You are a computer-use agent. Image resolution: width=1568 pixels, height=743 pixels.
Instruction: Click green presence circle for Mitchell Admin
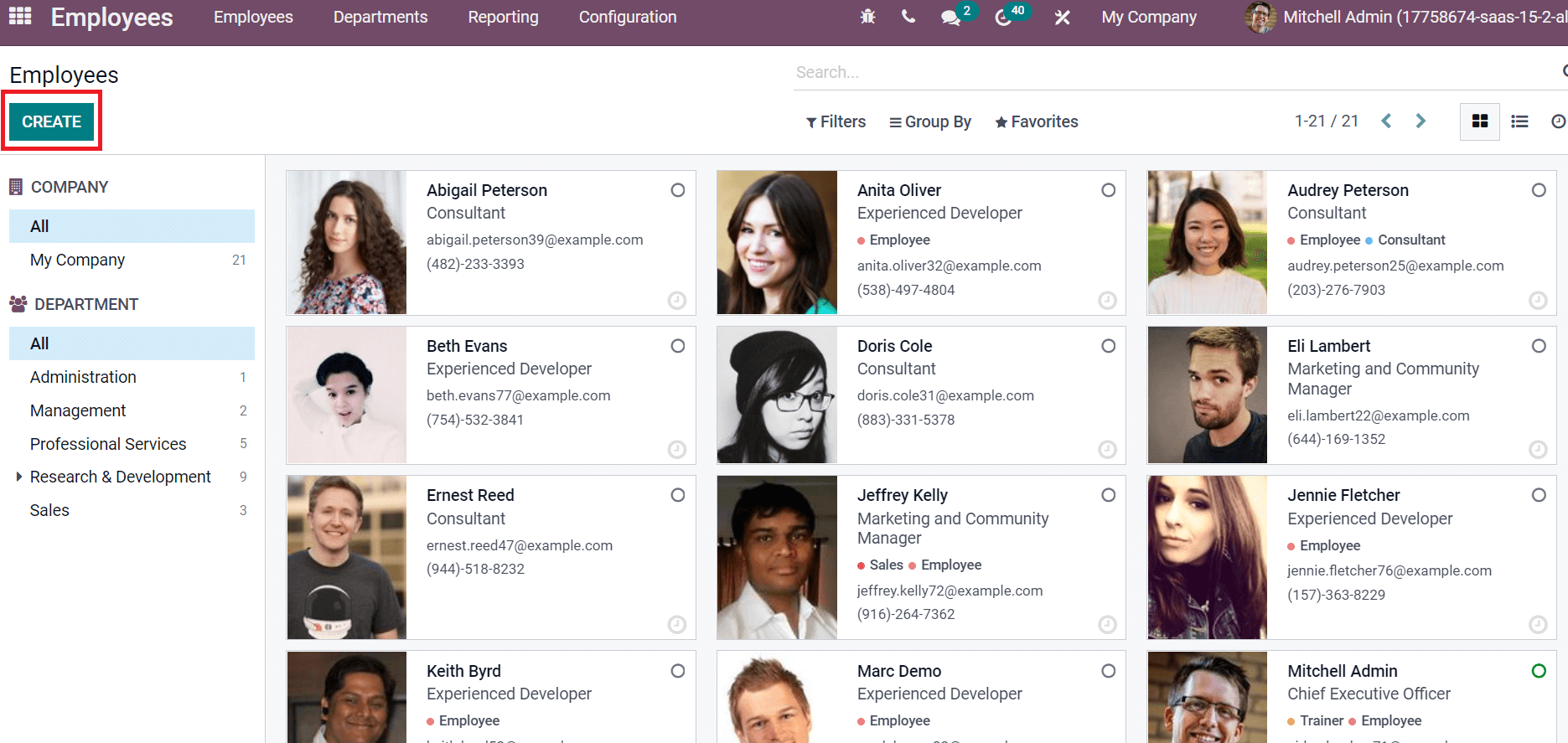pos(1539,671)
